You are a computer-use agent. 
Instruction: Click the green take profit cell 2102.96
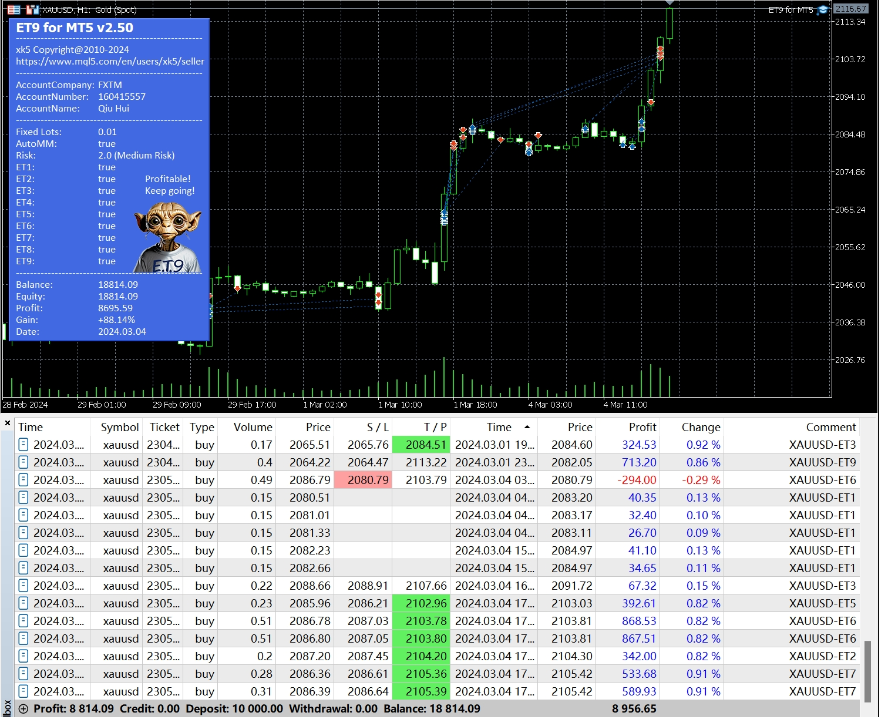421,603
